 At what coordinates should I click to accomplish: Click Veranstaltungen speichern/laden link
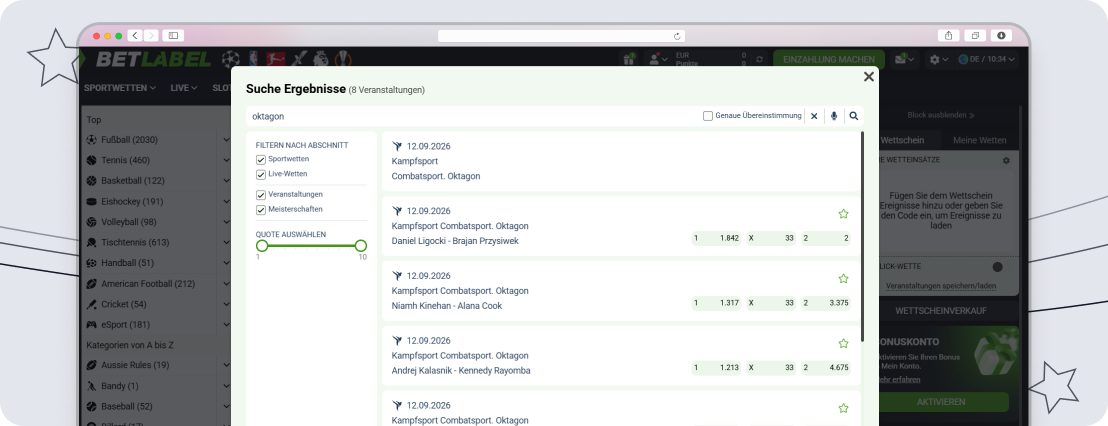[941, 286]
